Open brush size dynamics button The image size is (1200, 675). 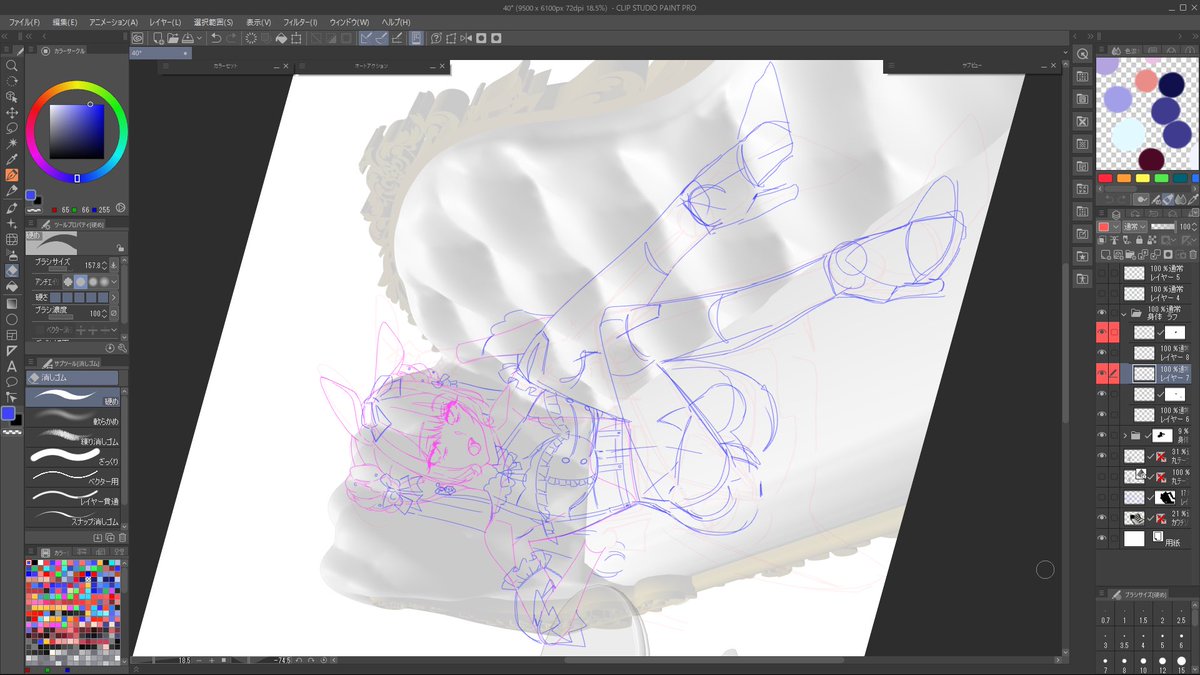pyautogui.click(x=114, y=265)
